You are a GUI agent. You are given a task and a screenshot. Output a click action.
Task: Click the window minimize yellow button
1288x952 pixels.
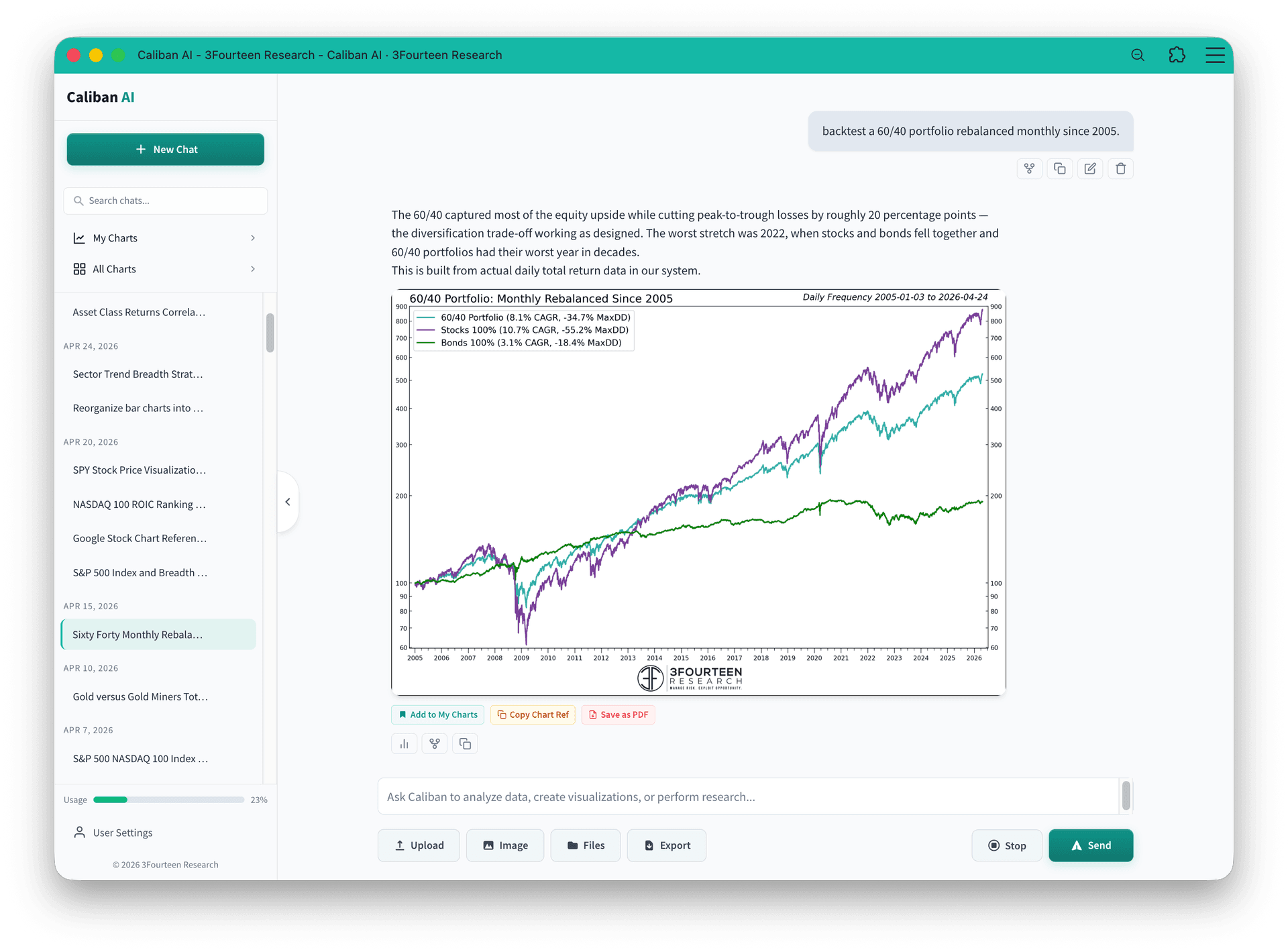tap(96, 55)
